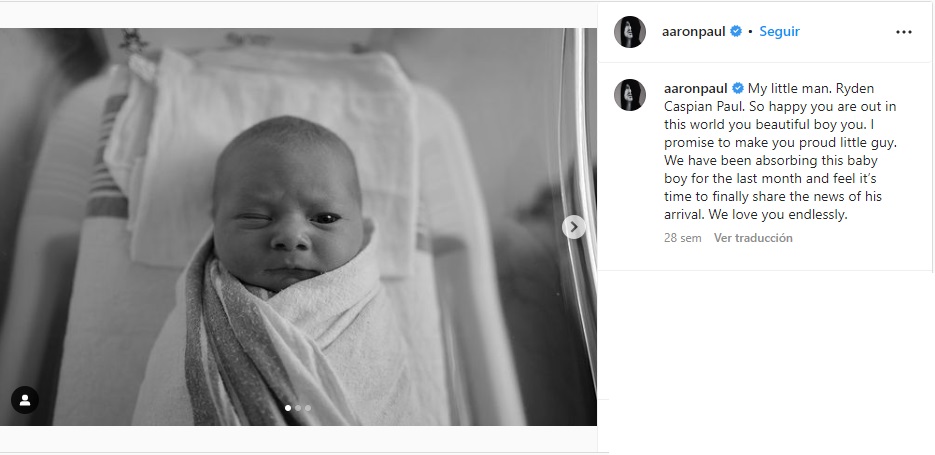
Task: Select Ver traducción to translate the caption
Action: (753, 238)
